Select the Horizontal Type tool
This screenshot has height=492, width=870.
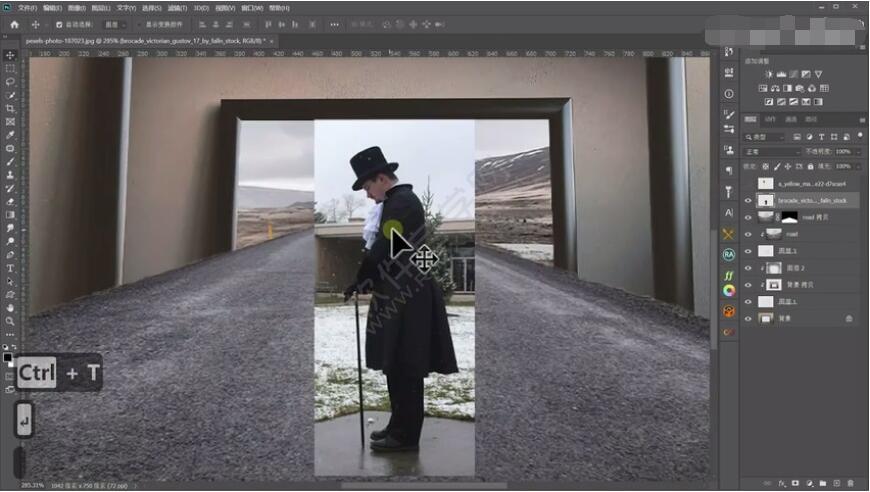pyautogui.click(x=10, y=268)
